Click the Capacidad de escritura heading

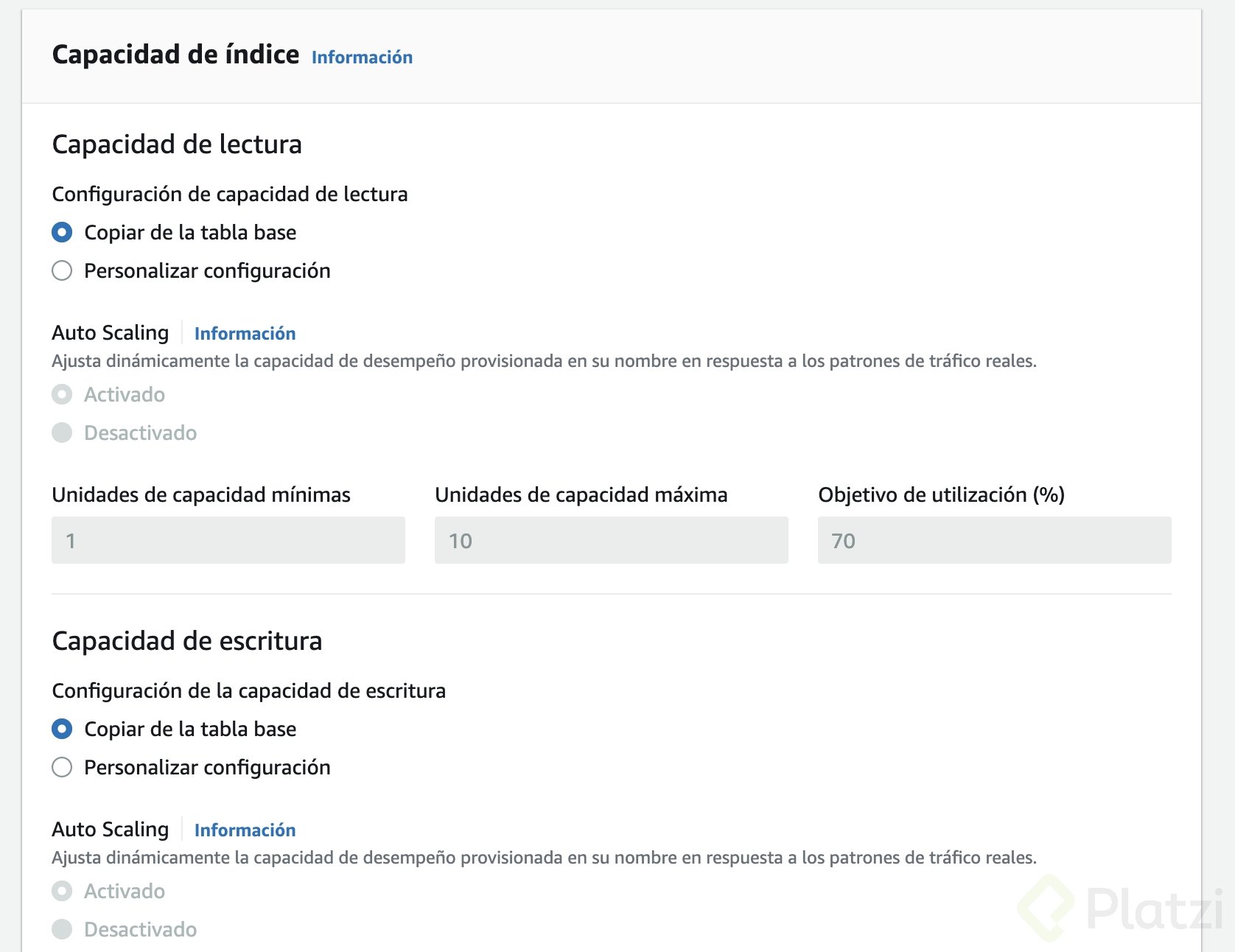pyautogui.click(x=187, y=641)
